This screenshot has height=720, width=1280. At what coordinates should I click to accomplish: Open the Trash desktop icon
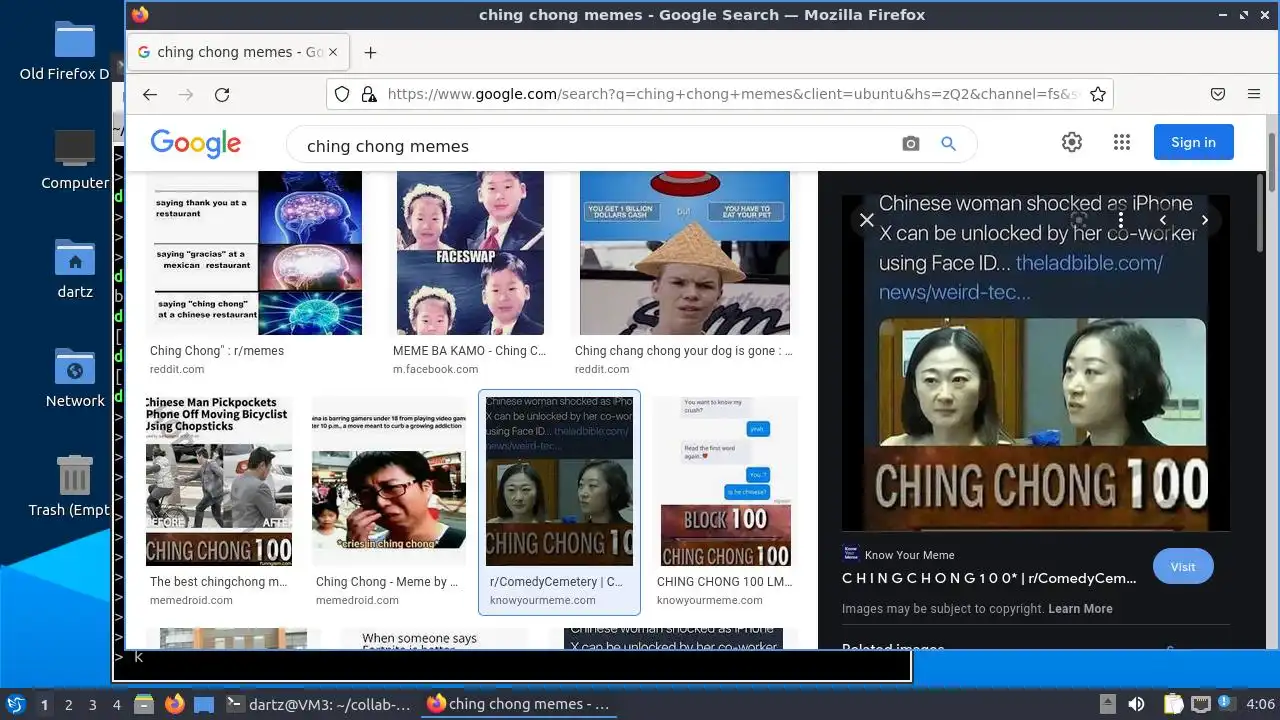[x=75, y=486]
